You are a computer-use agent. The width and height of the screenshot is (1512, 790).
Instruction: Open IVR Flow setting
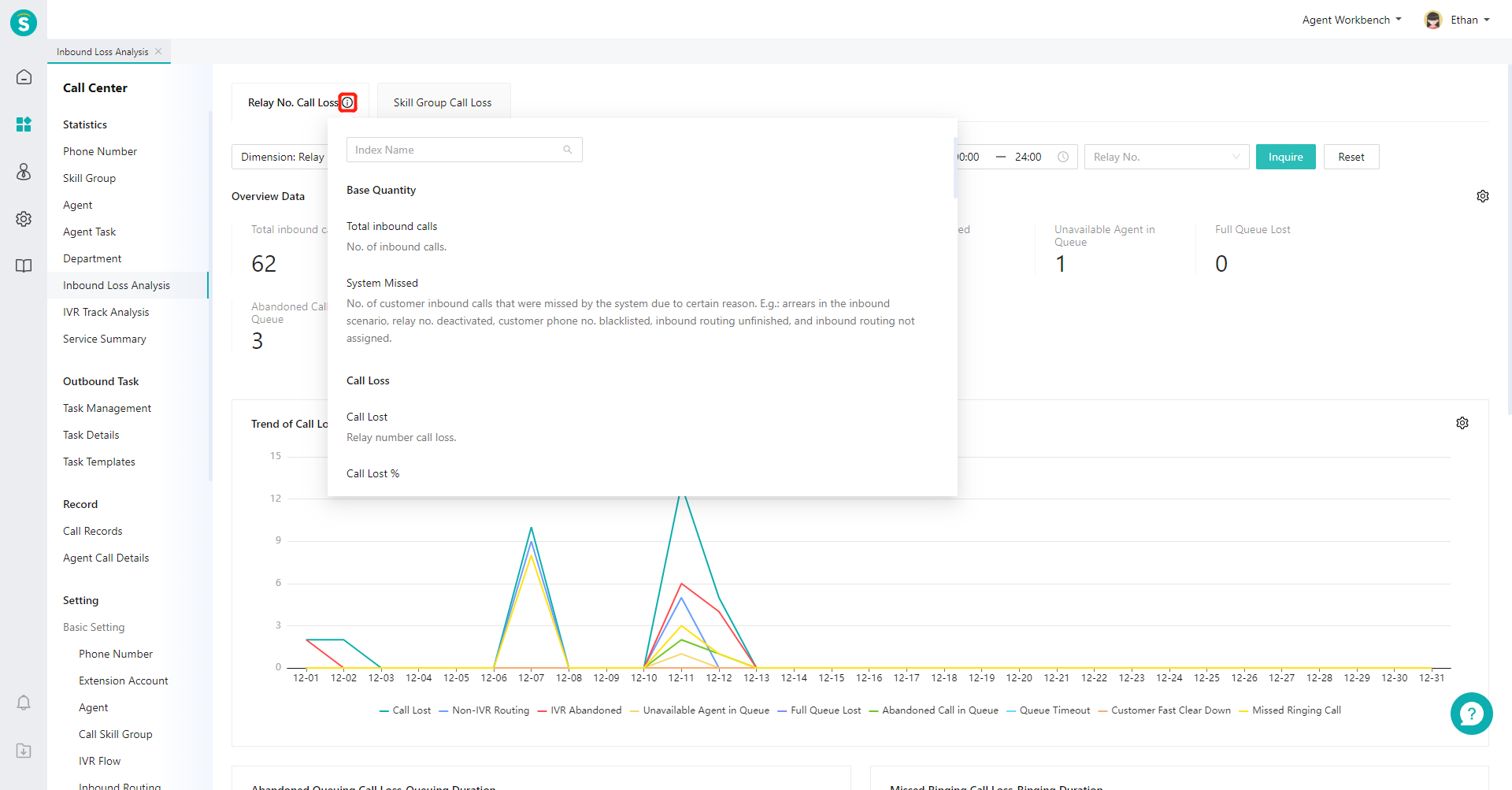100,761
